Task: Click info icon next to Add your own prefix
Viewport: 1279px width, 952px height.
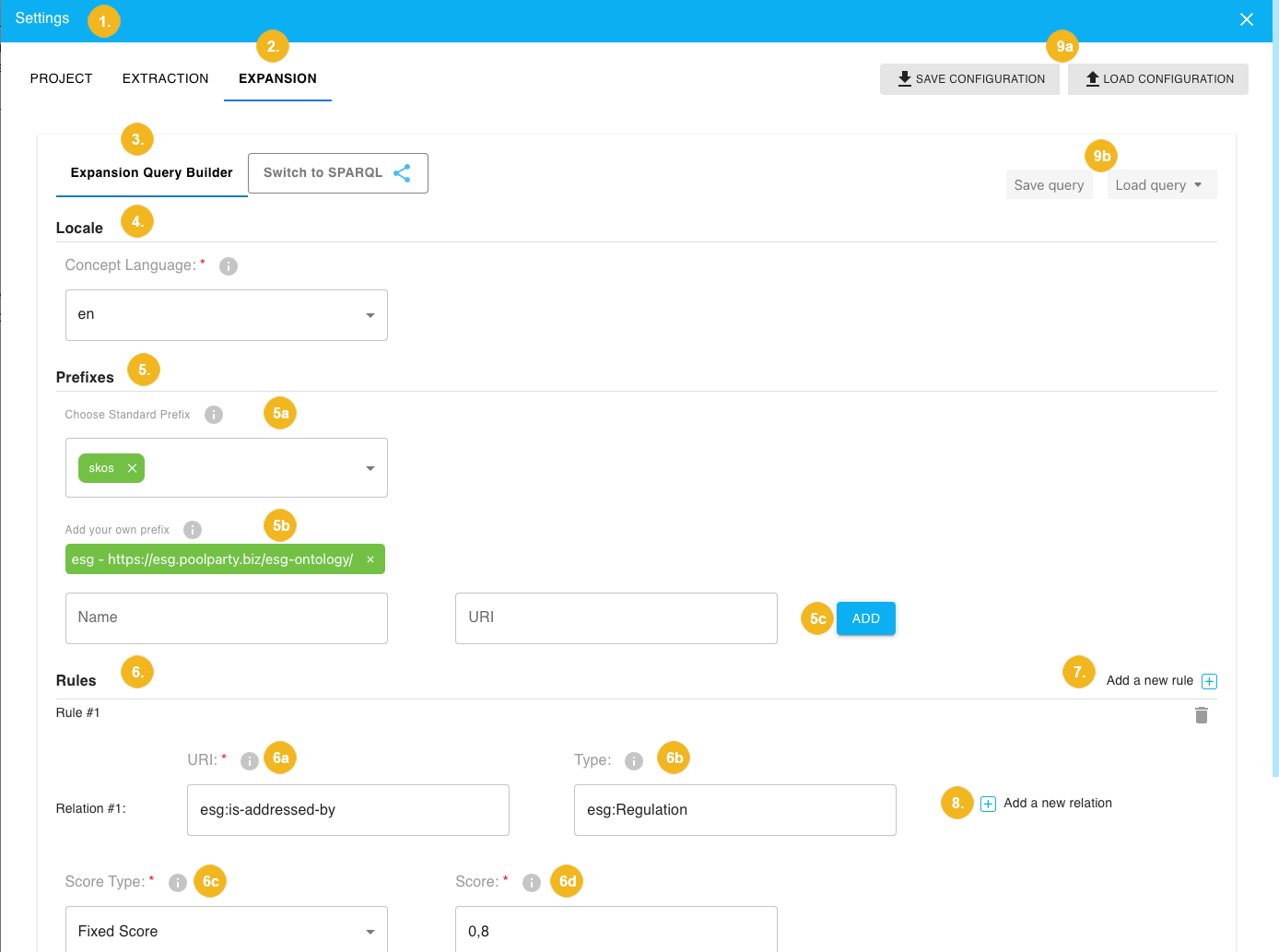Action: click(x=193, y=530)
